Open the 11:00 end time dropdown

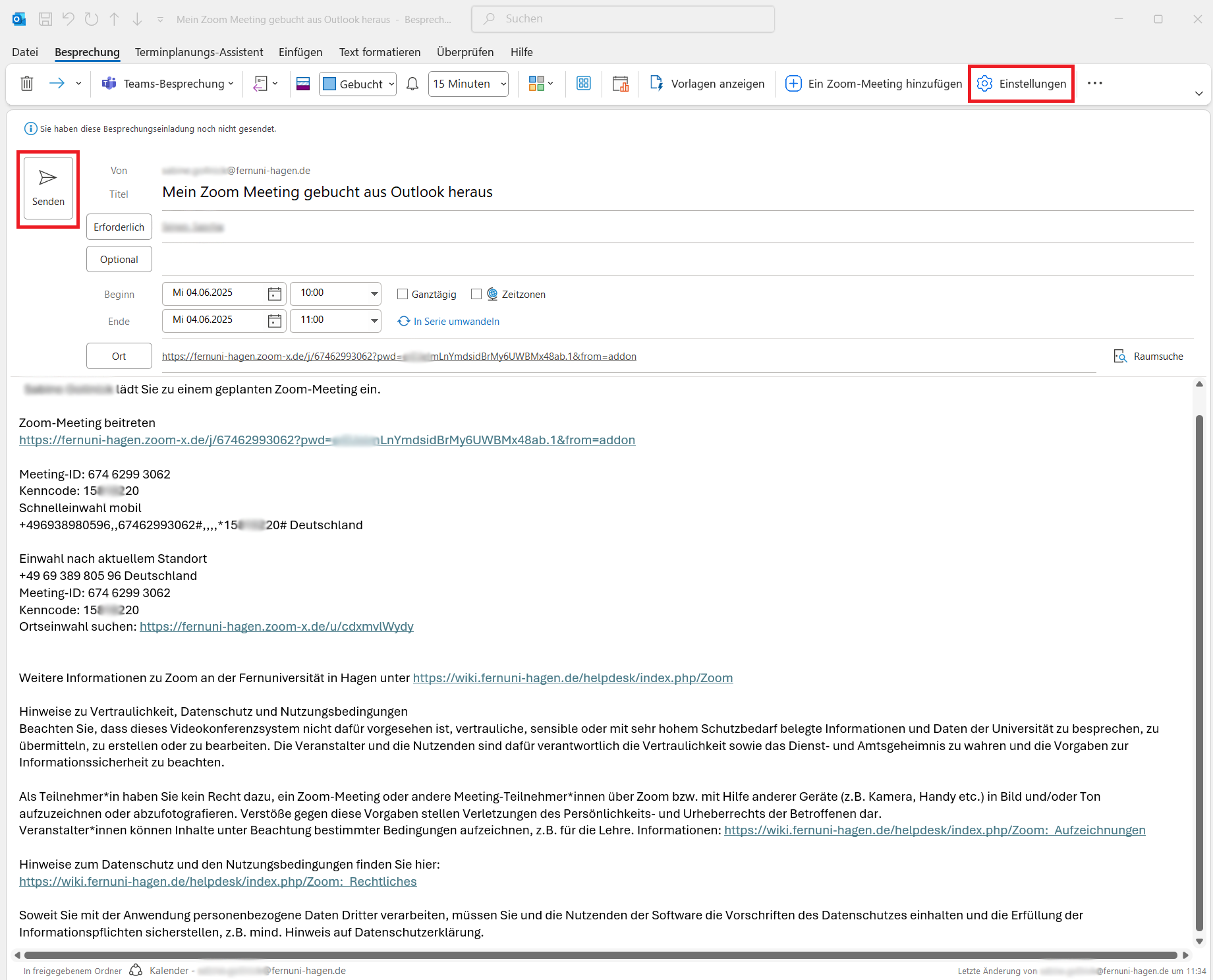click(374, 320)
